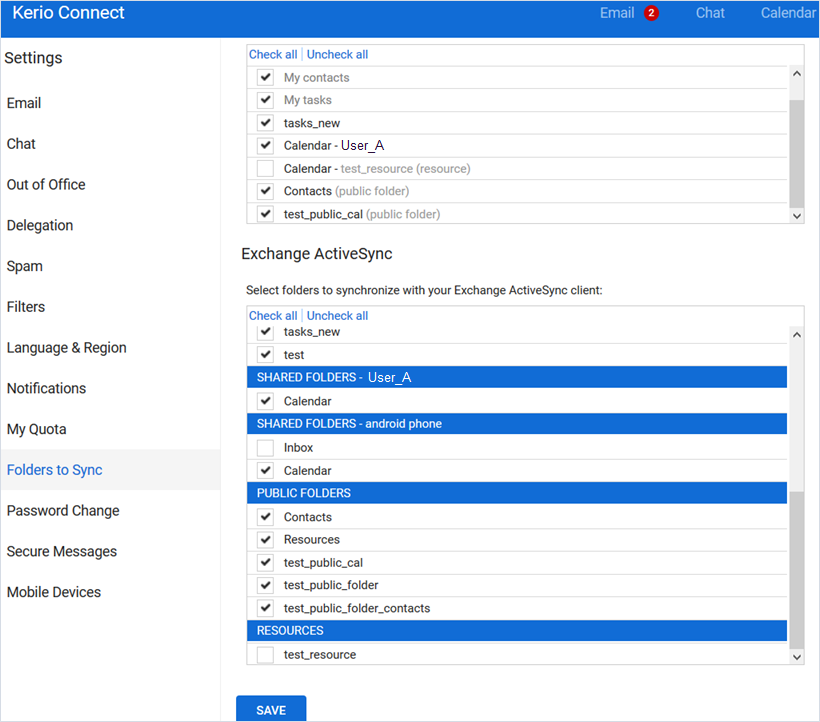Enable the Inbox shared folder checkbox
This screenshot has width=820, height=722.
[265, 448]
